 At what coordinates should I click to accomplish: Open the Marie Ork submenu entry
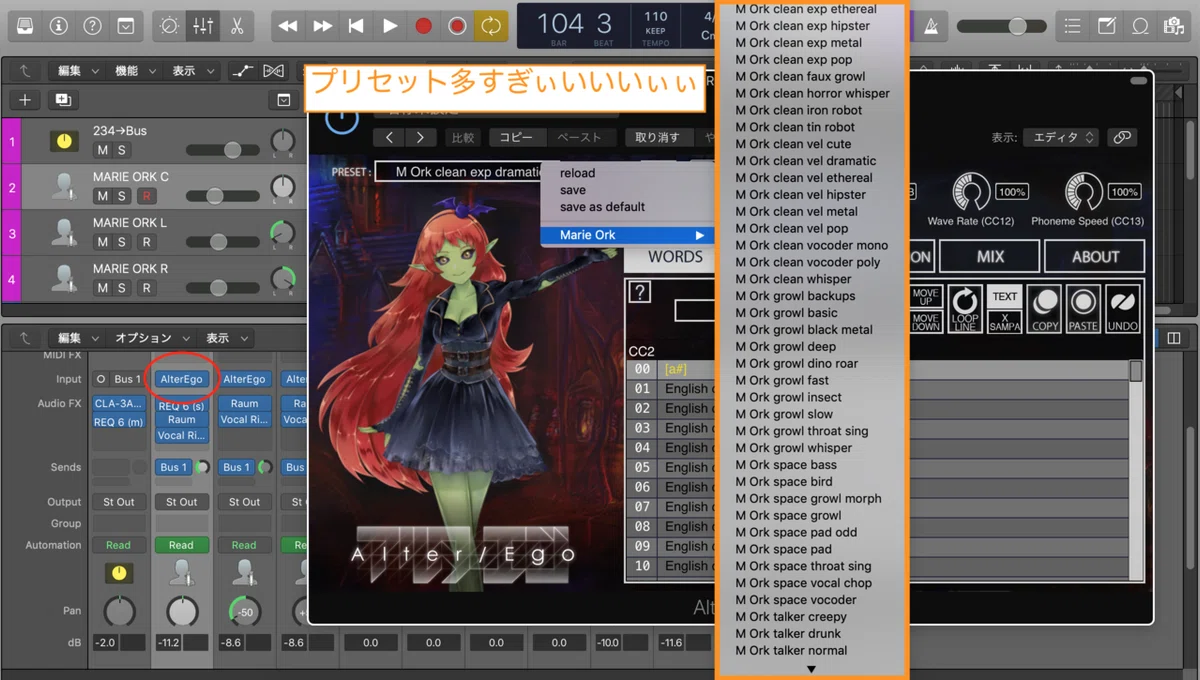627,235
